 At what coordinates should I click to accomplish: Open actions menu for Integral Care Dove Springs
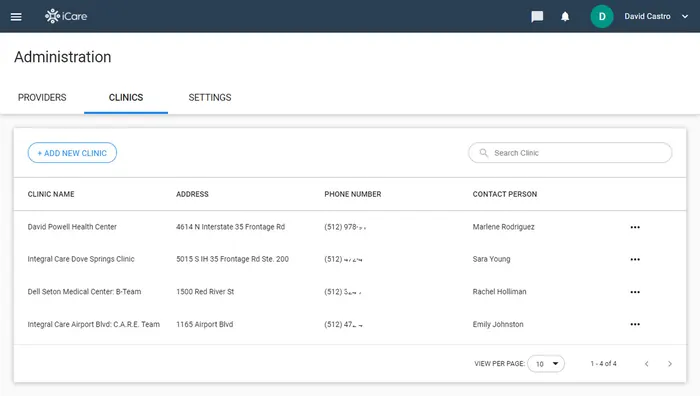635,259
